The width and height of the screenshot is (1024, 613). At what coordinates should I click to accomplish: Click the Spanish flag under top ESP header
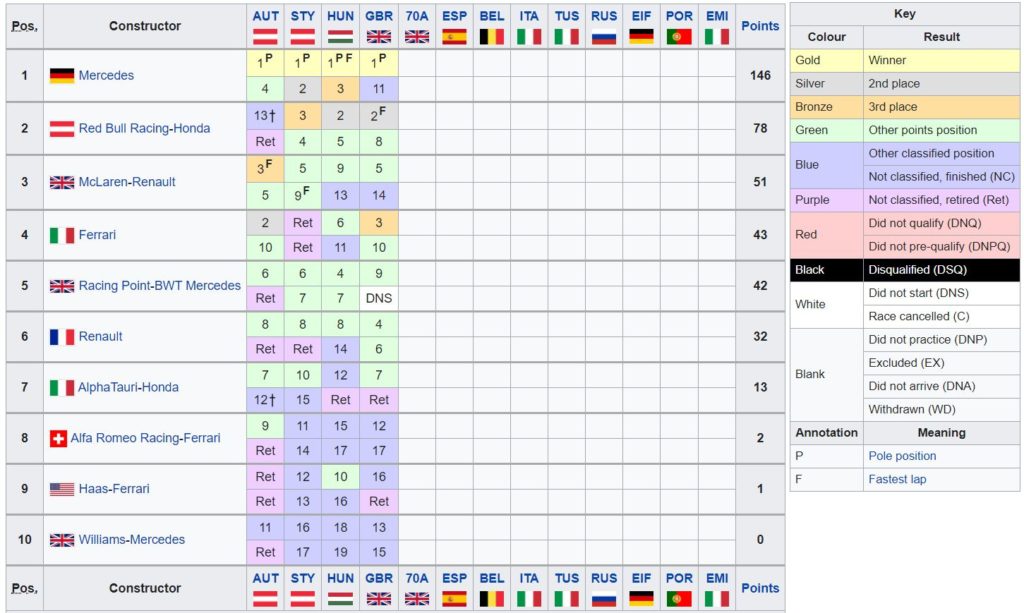pyautogui.click(x=454, y=37)
